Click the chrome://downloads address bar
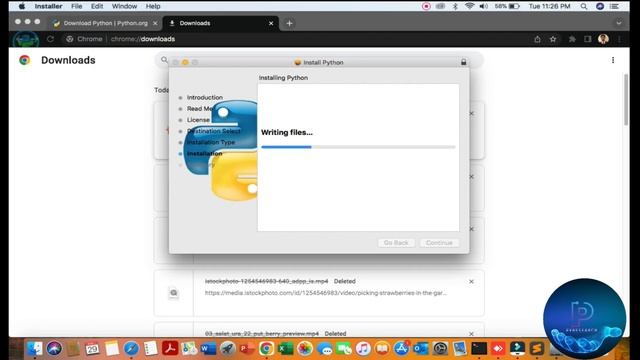This screenshot has height=360, width=640. [x=143, y=39]
